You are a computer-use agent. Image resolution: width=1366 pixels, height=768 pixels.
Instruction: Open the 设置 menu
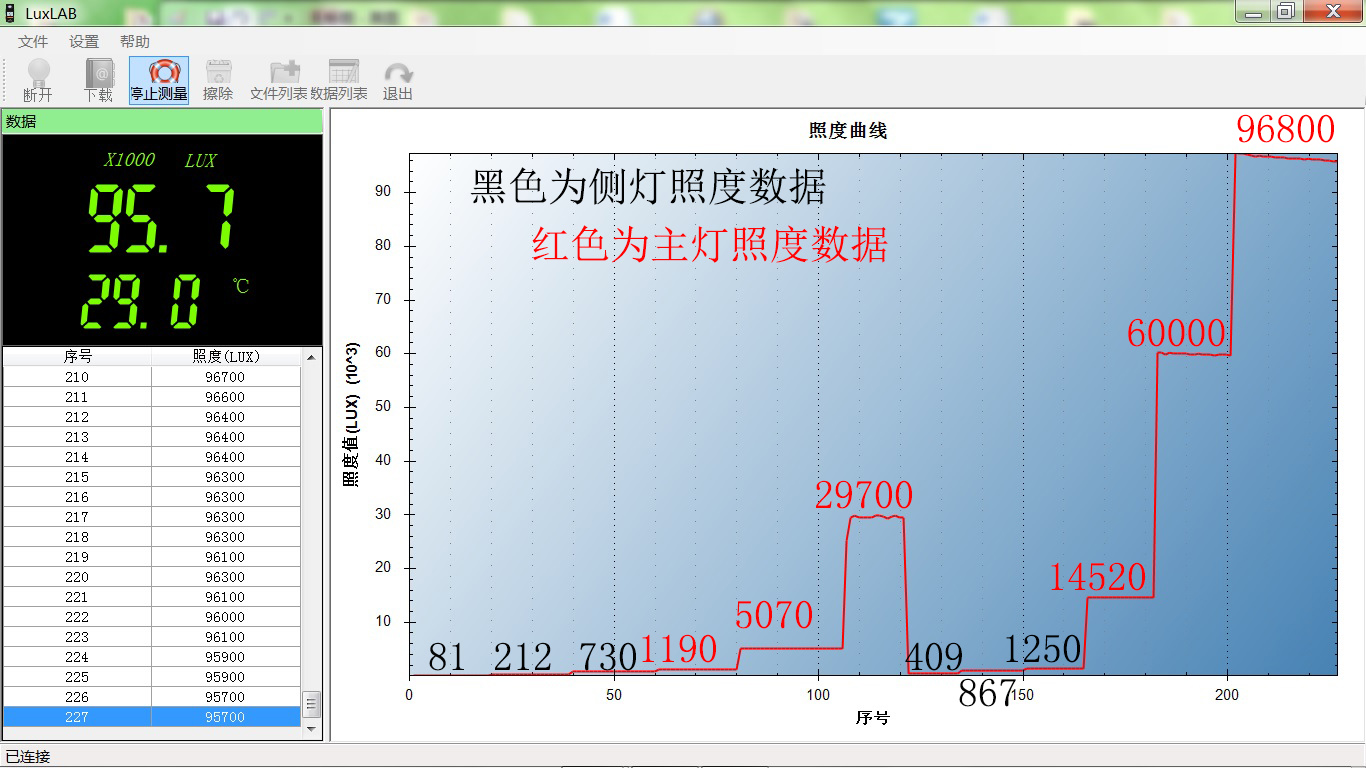tap(84, 41)
